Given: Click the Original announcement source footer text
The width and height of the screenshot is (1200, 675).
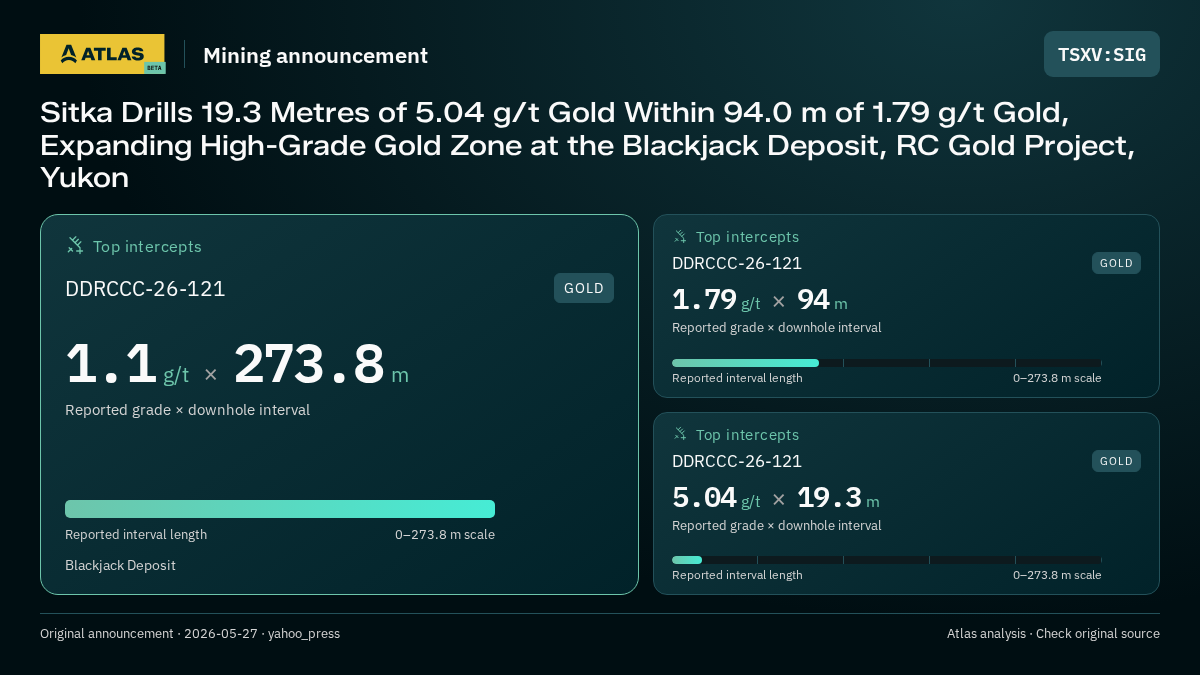Looking at the screenshot, I should pyautogui.click(x=190, y=634).
